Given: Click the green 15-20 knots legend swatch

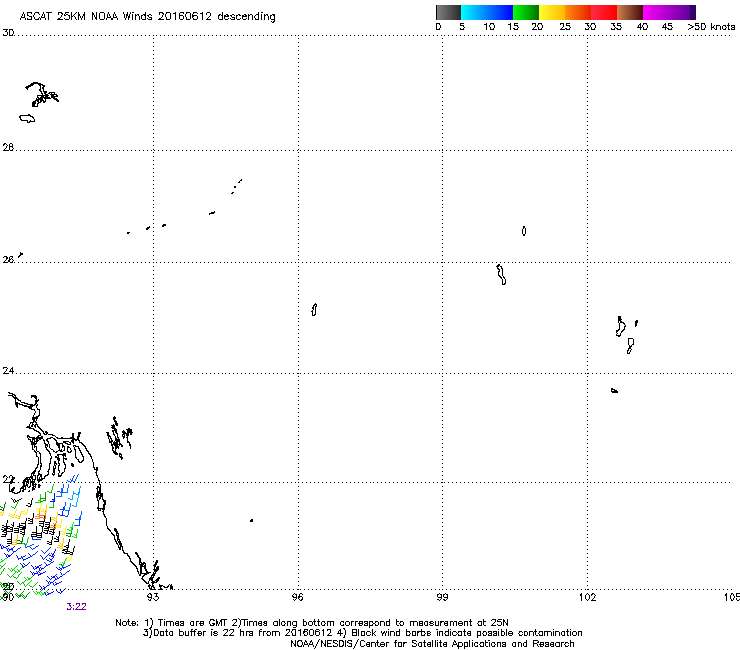Looking at the screenshot, I should pos(526,12).
